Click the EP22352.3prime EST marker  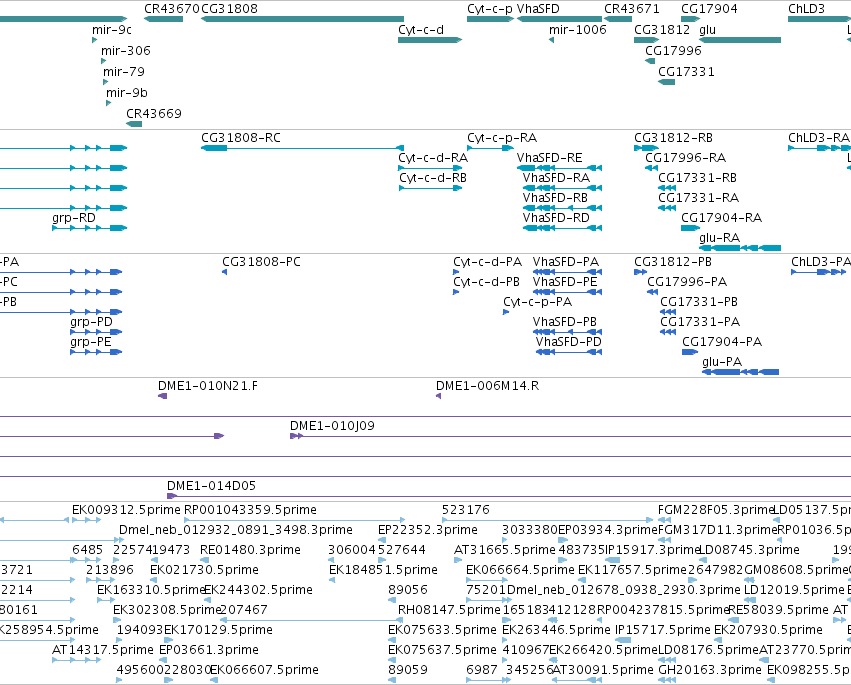382,540
